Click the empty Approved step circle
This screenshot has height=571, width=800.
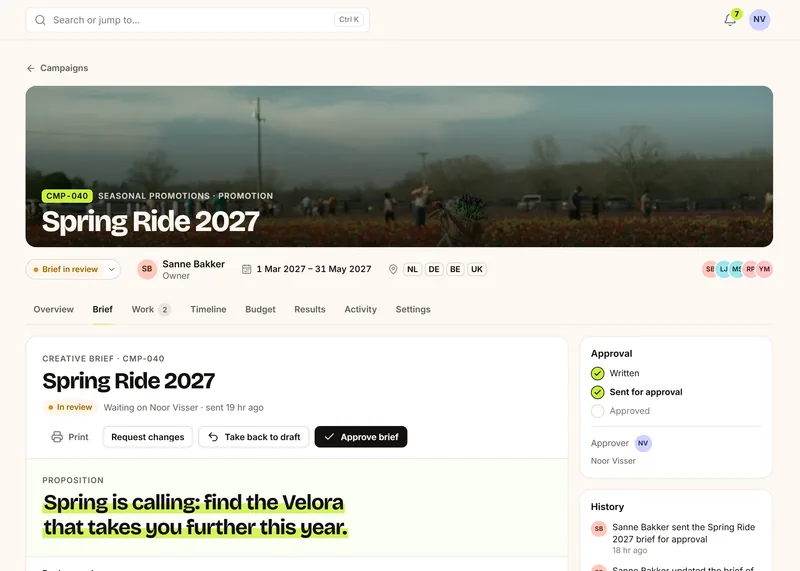(597, 411)
